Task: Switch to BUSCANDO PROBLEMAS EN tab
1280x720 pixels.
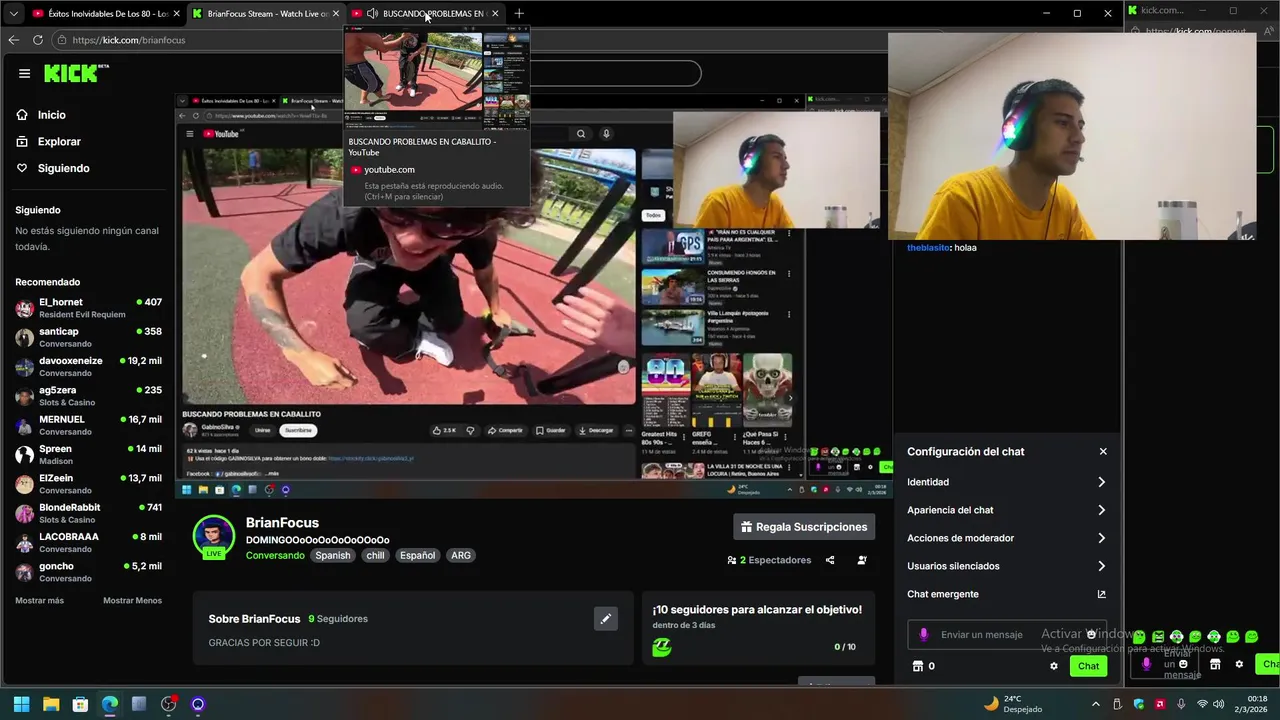Action: 425,14
